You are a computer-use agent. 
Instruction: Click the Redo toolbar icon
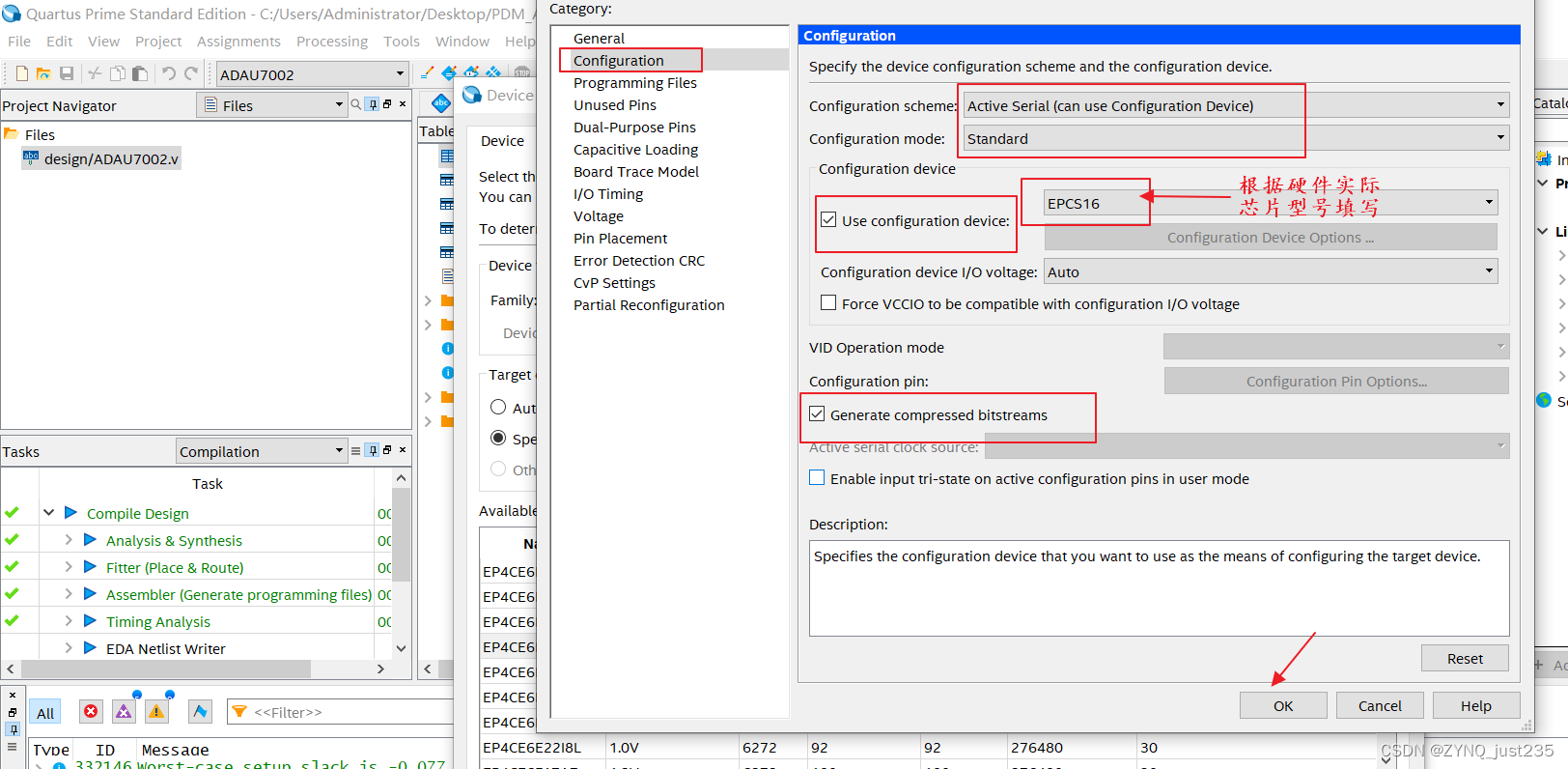(x=191, y=73)
